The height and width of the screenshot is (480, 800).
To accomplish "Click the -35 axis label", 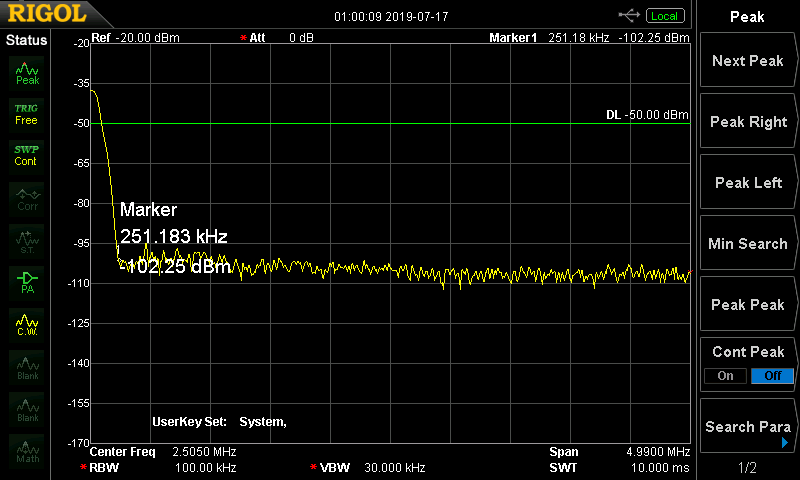I will pyautogui.click(x=81, y=84).
